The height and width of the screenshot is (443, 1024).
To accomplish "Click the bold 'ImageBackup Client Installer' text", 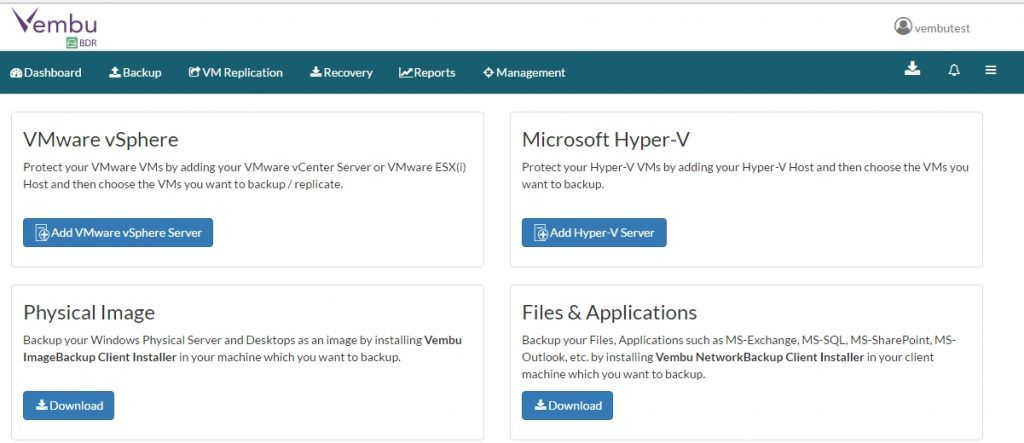I will click(100, 357).
